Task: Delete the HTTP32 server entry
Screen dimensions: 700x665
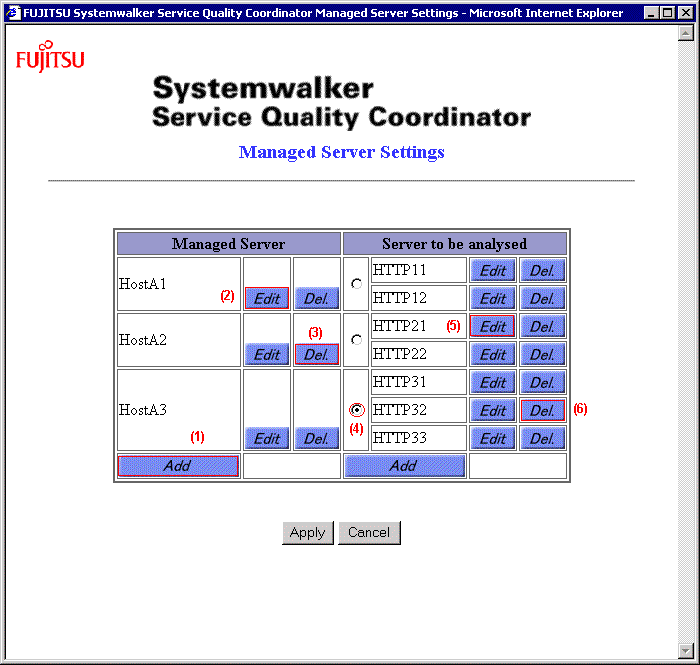Action: (542, 410)
